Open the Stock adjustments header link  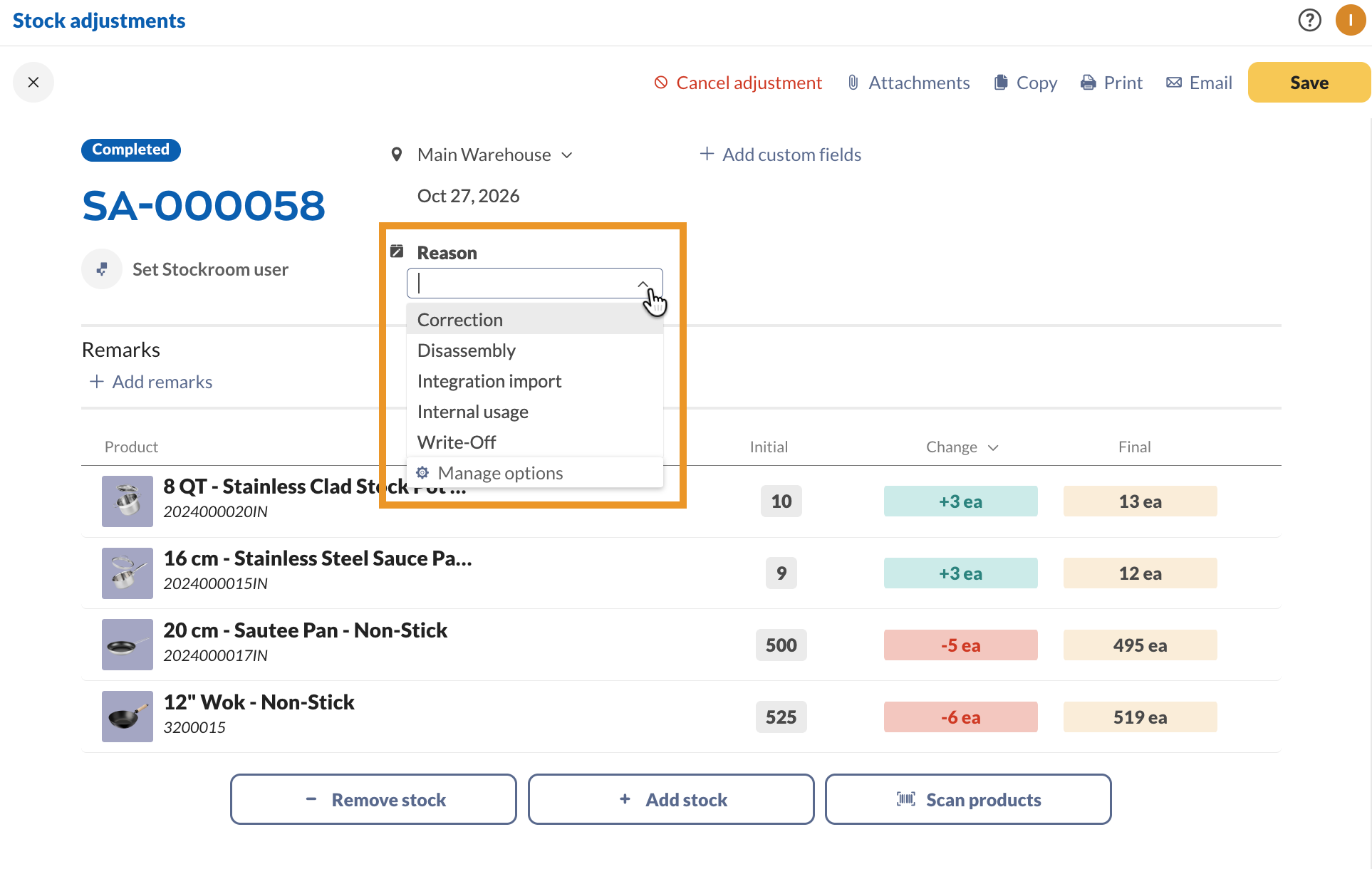(99, 21)
